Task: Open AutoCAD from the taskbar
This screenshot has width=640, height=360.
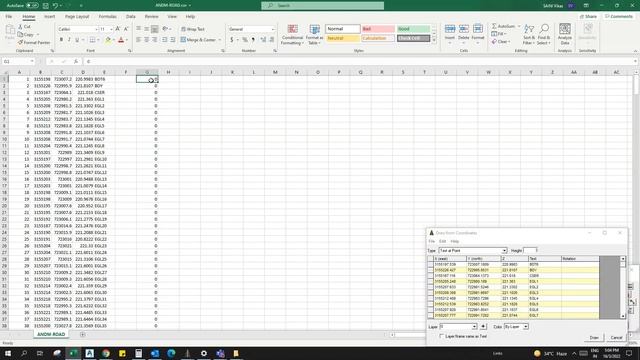Action: [x=90, y=353]
